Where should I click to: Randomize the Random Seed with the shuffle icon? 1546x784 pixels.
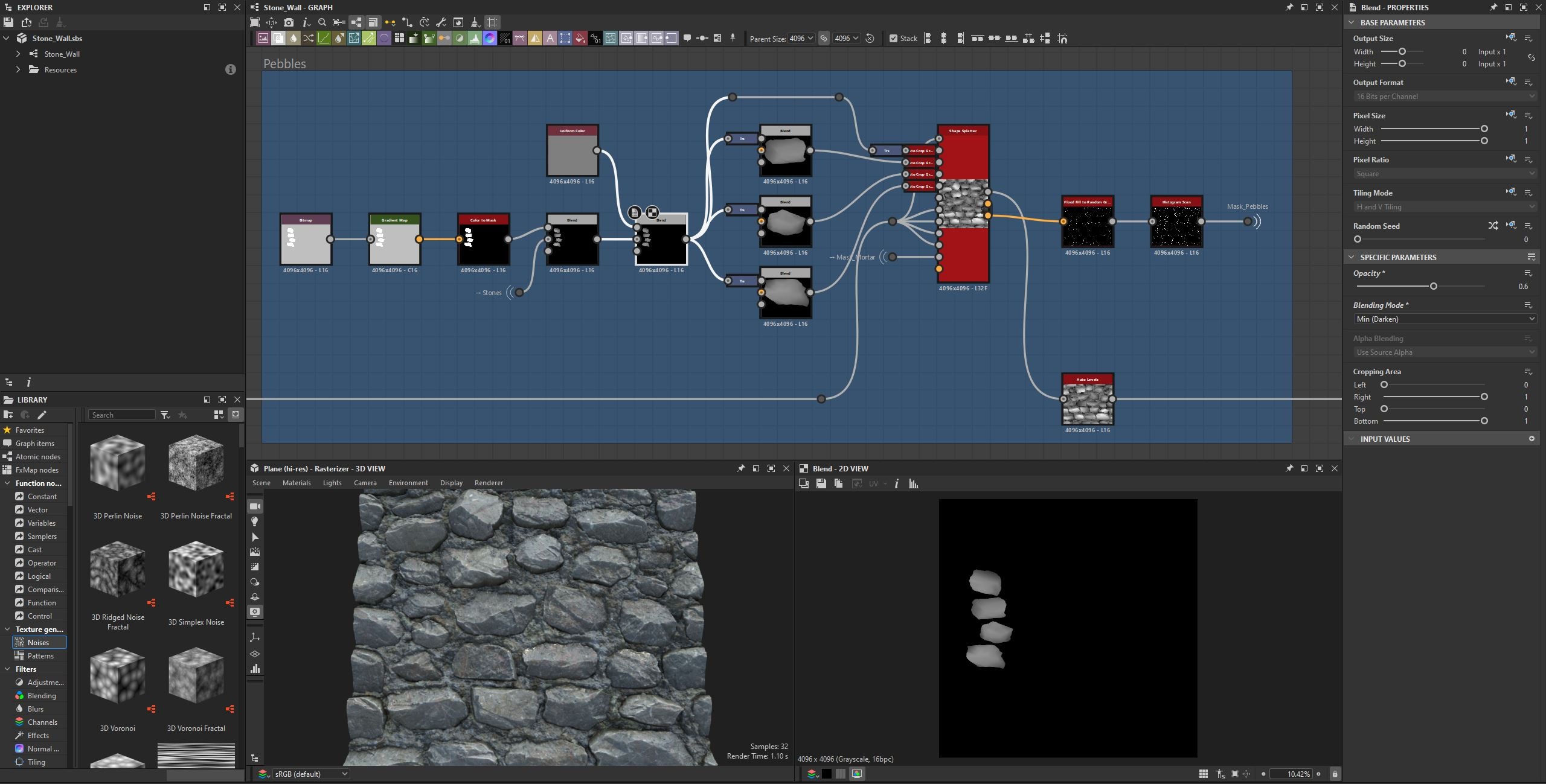1493,226
